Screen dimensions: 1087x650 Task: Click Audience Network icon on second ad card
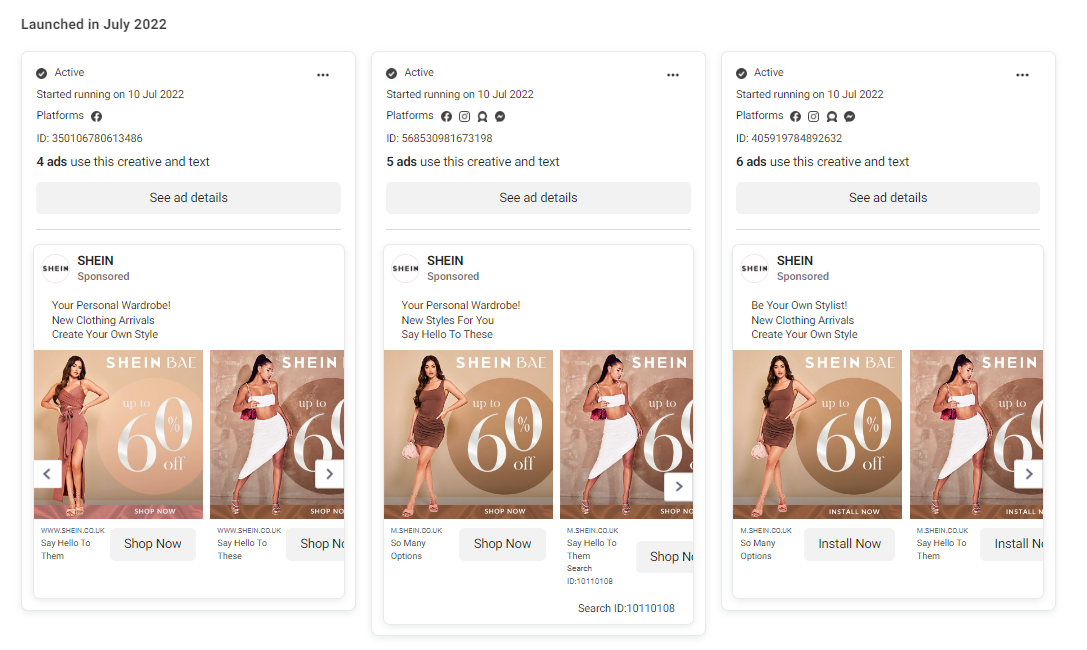point(482,116)
